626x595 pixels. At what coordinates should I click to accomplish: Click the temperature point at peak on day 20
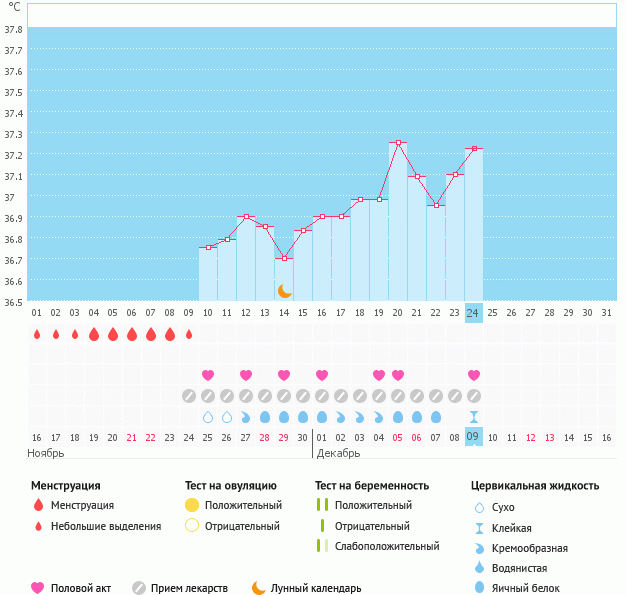398,143
